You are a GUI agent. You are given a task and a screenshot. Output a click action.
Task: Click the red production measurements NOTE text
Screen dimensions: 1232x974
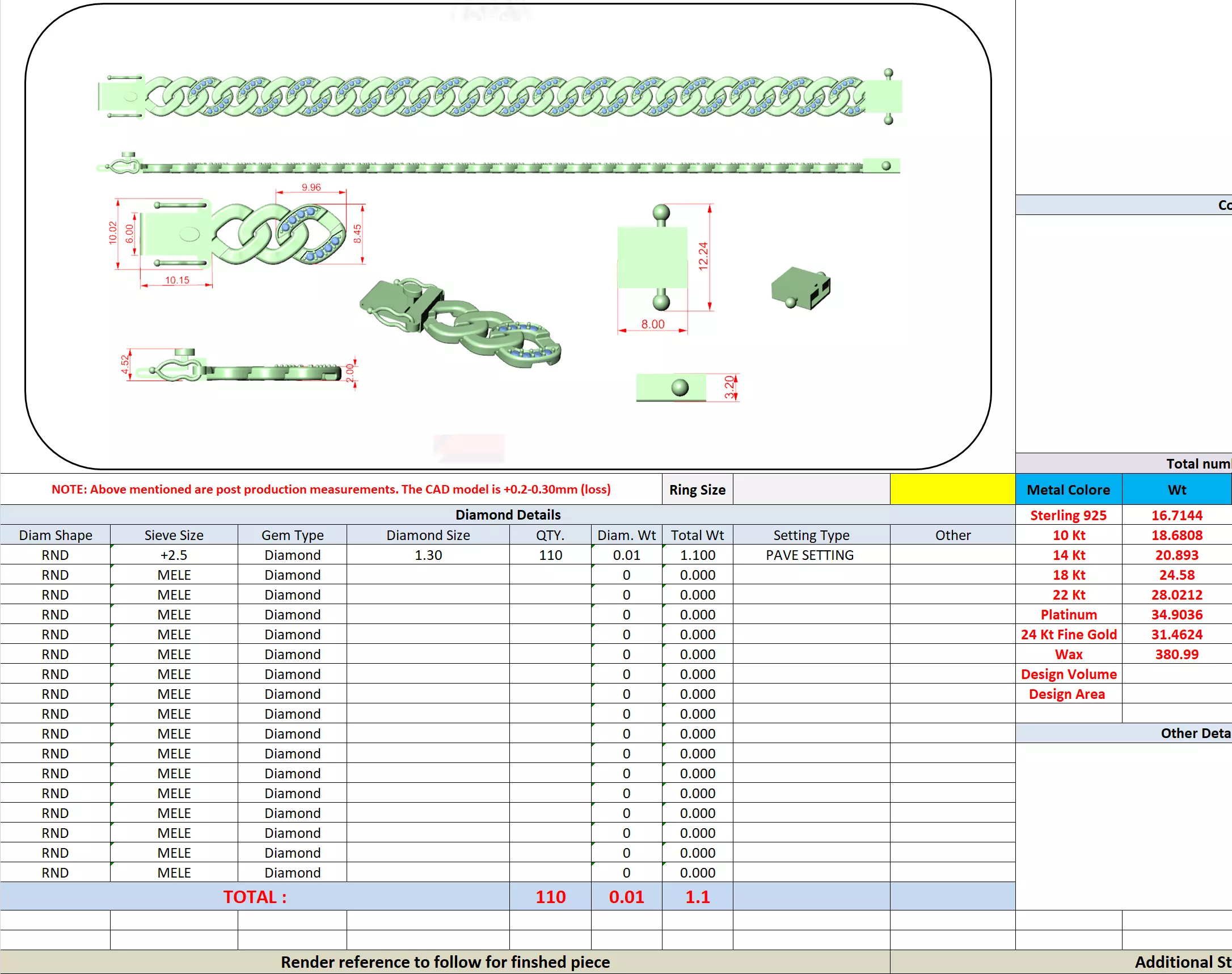331,490
